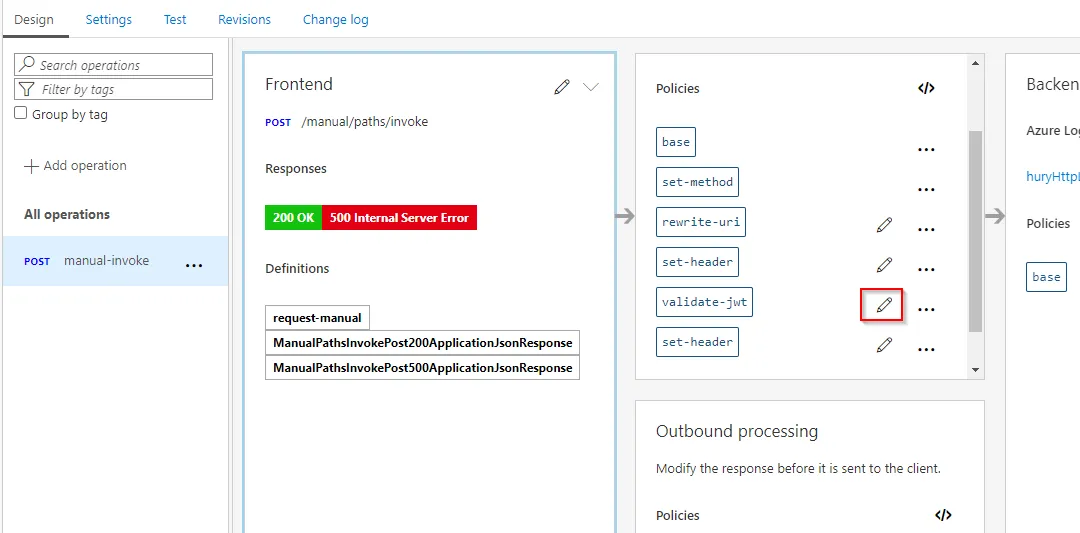Select the manual-invoke POST operation
Viewport: 1080px width, 533px height.
coord(106,261)
